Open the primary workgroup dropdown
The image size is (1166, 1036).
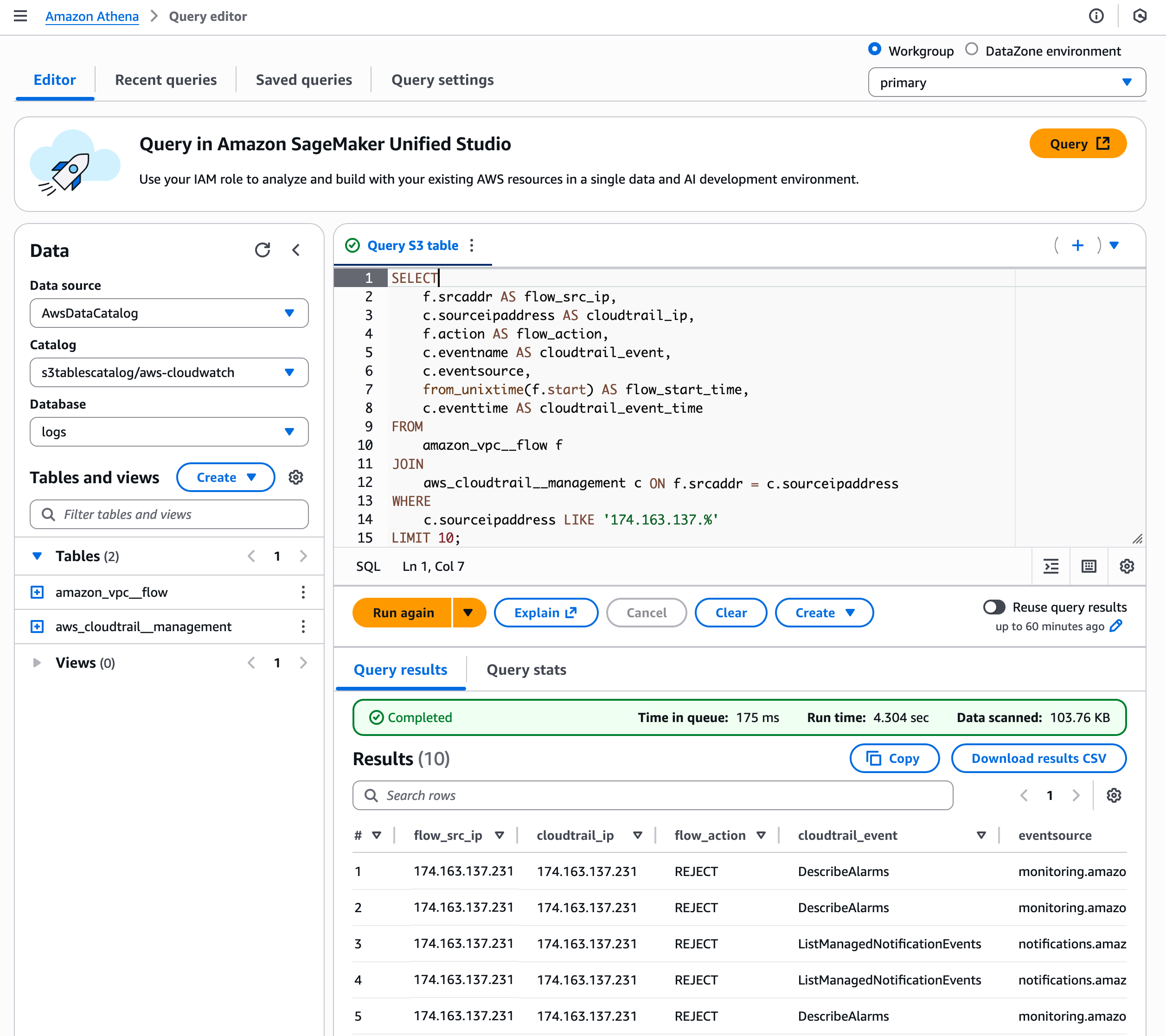1006,83
